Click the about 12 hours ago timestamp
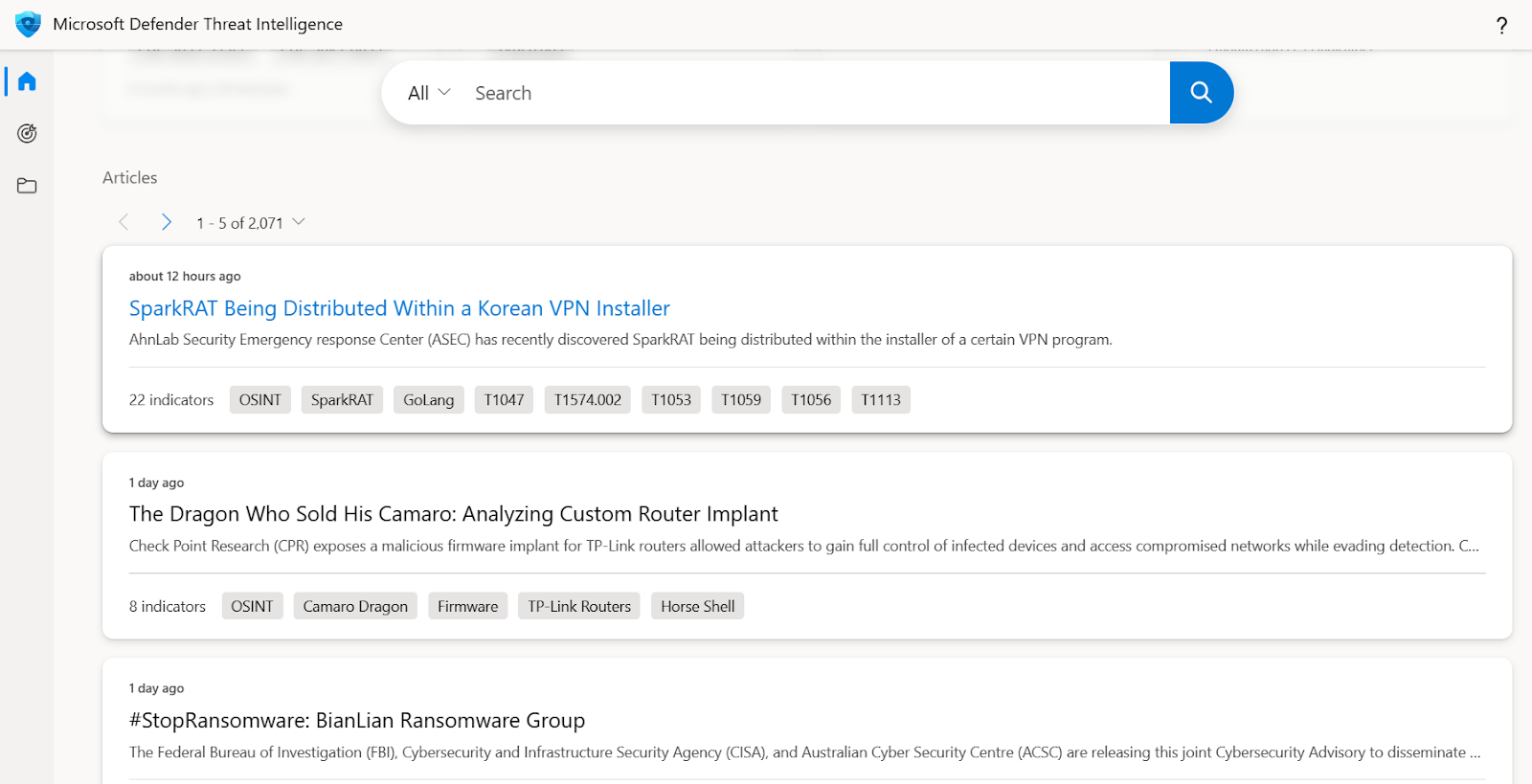Screen dimensions: 1532x784 tap(185, 276)
